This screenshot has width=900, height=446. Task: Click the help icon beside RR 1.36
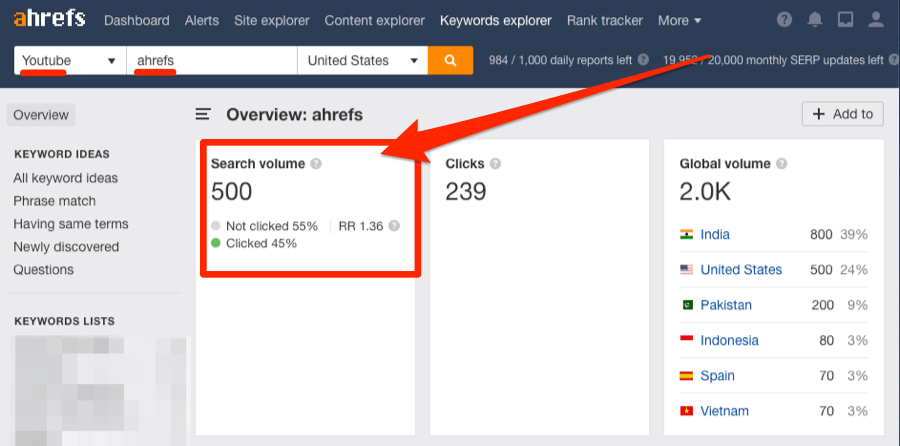point(394,226)
